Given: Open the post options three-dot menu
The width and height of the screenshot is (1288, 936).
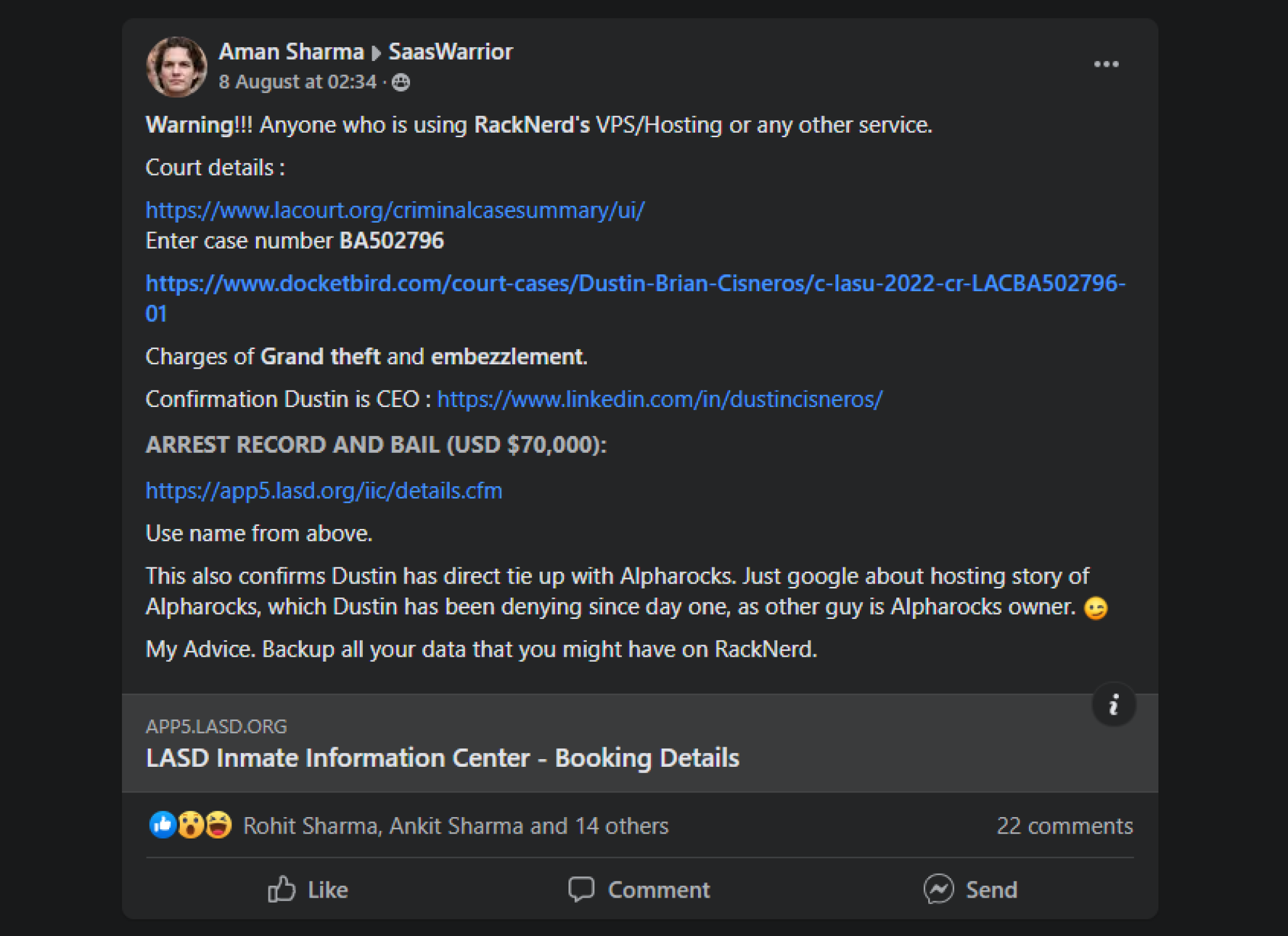Looking at the screenshot, I should tap(1106, 64).
